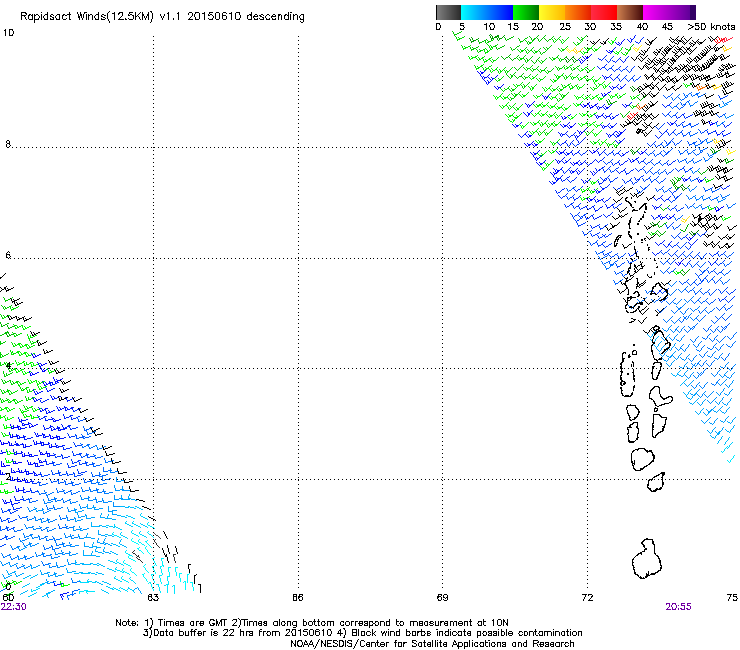The image size is (740, 650).
Task: Pick the red 30–35 knots legend segment
Action: tap(604, 12)
